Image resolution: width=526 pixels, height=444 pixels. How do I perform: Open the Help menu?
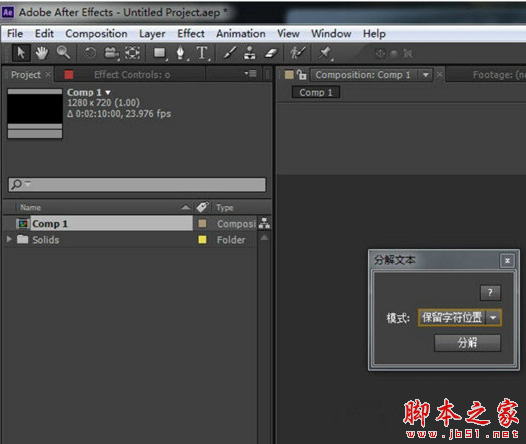coord(374,34)
